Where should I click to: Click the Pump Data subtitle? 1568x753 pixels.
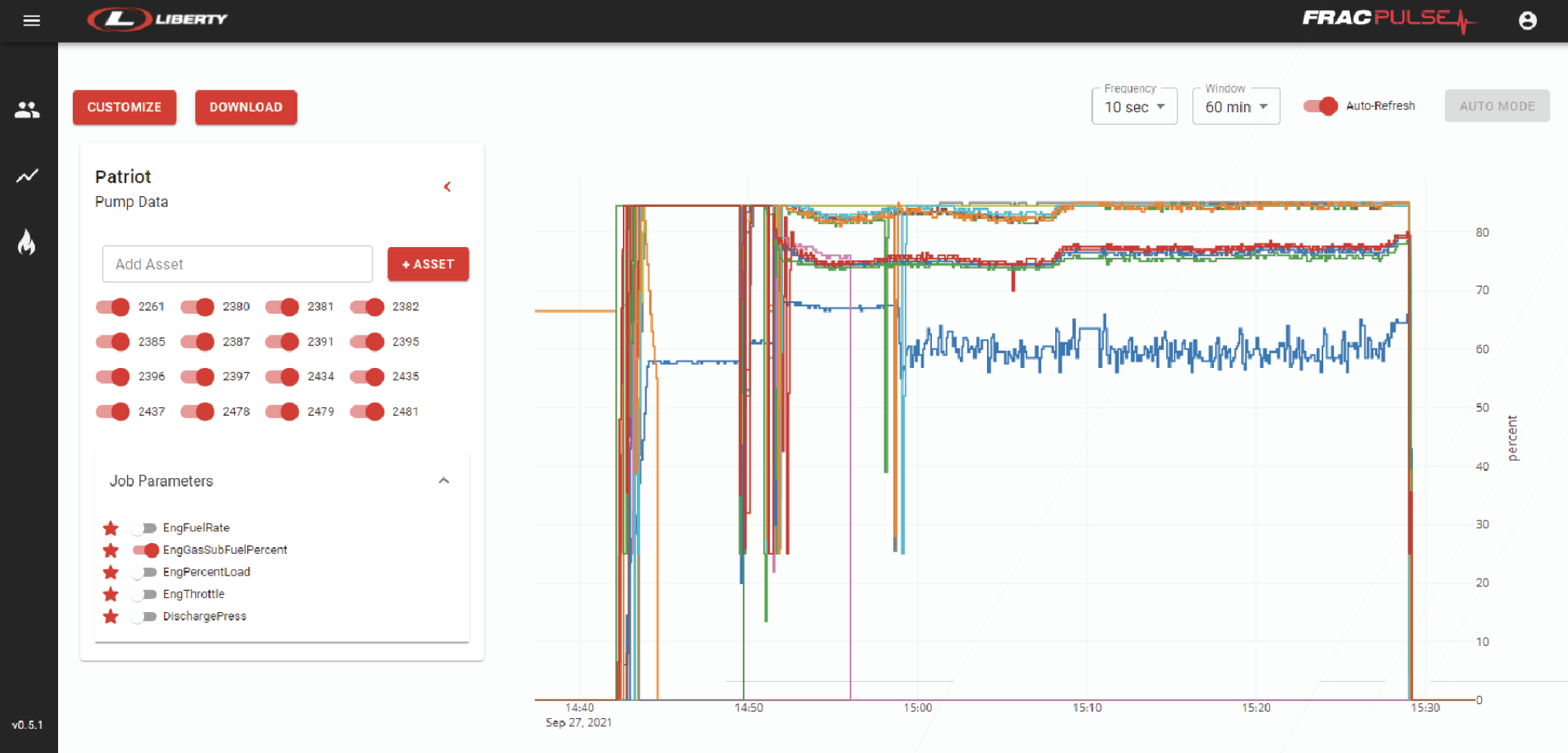(x=132, y=201)
